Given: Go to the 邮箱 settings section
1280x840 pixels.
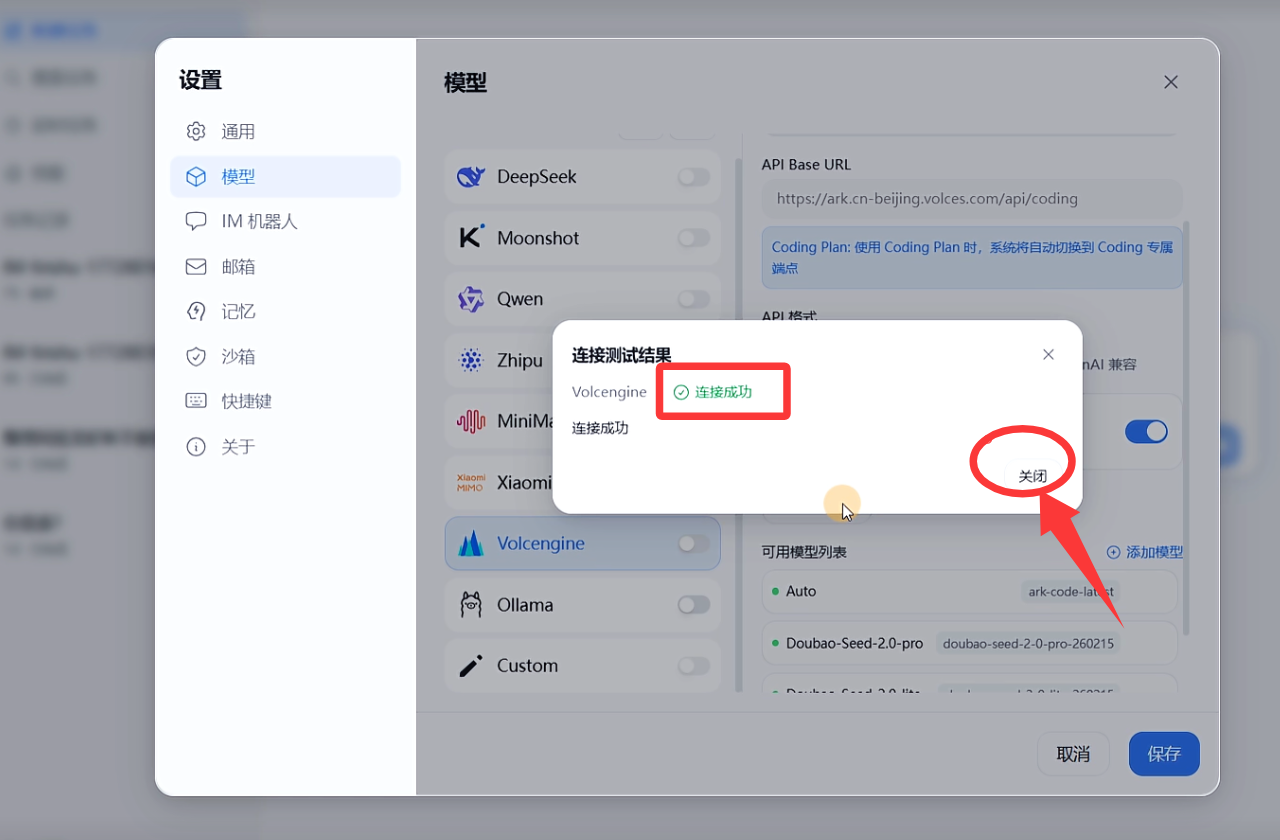Looking at the screenshot, I should point(238,267).
